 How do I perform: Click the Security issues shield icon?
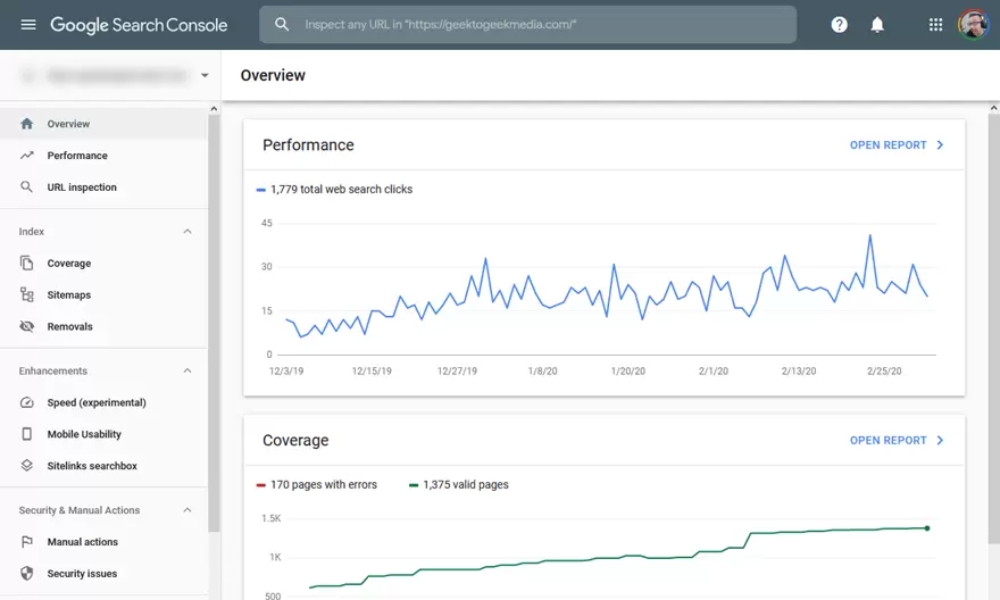tap(27, 573)
